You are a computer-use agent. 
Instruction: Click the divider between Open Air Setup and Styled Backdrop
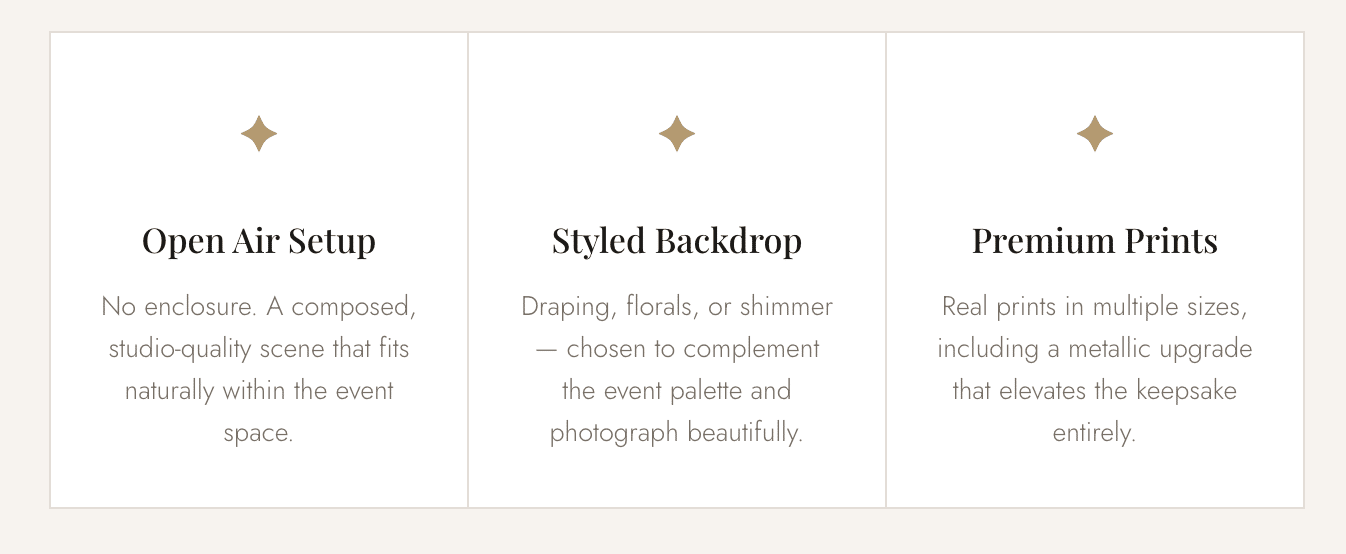coord(468,270)
